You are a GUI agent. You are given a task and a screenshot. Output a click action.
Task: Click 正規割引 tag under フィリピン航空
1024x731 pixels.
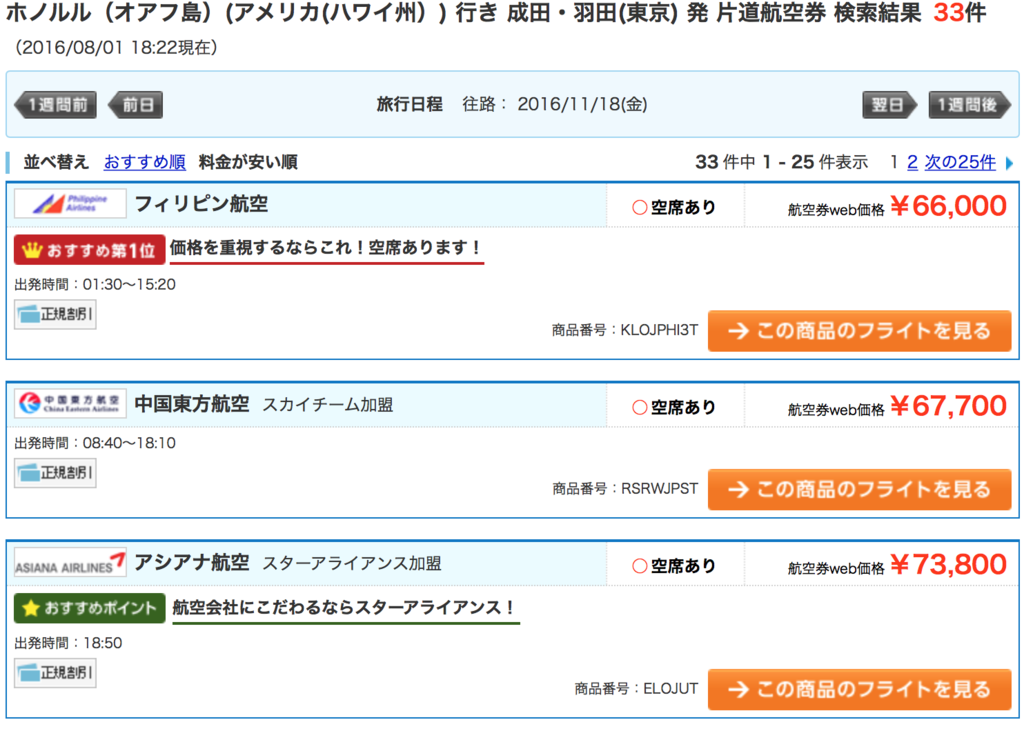tap(56, 314)
